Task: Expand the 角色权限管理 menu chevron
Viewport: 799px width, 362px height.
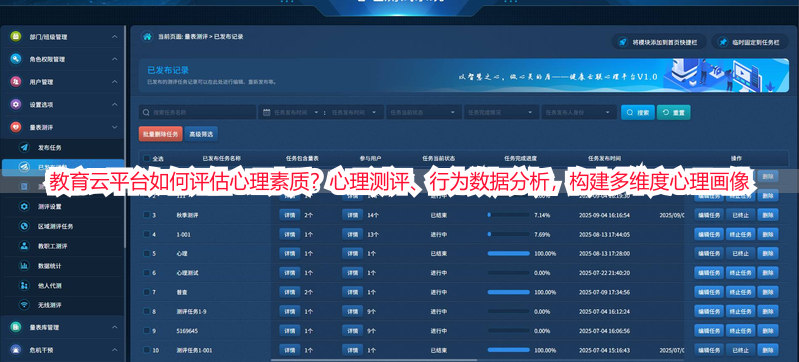Action: pos(115,59)
